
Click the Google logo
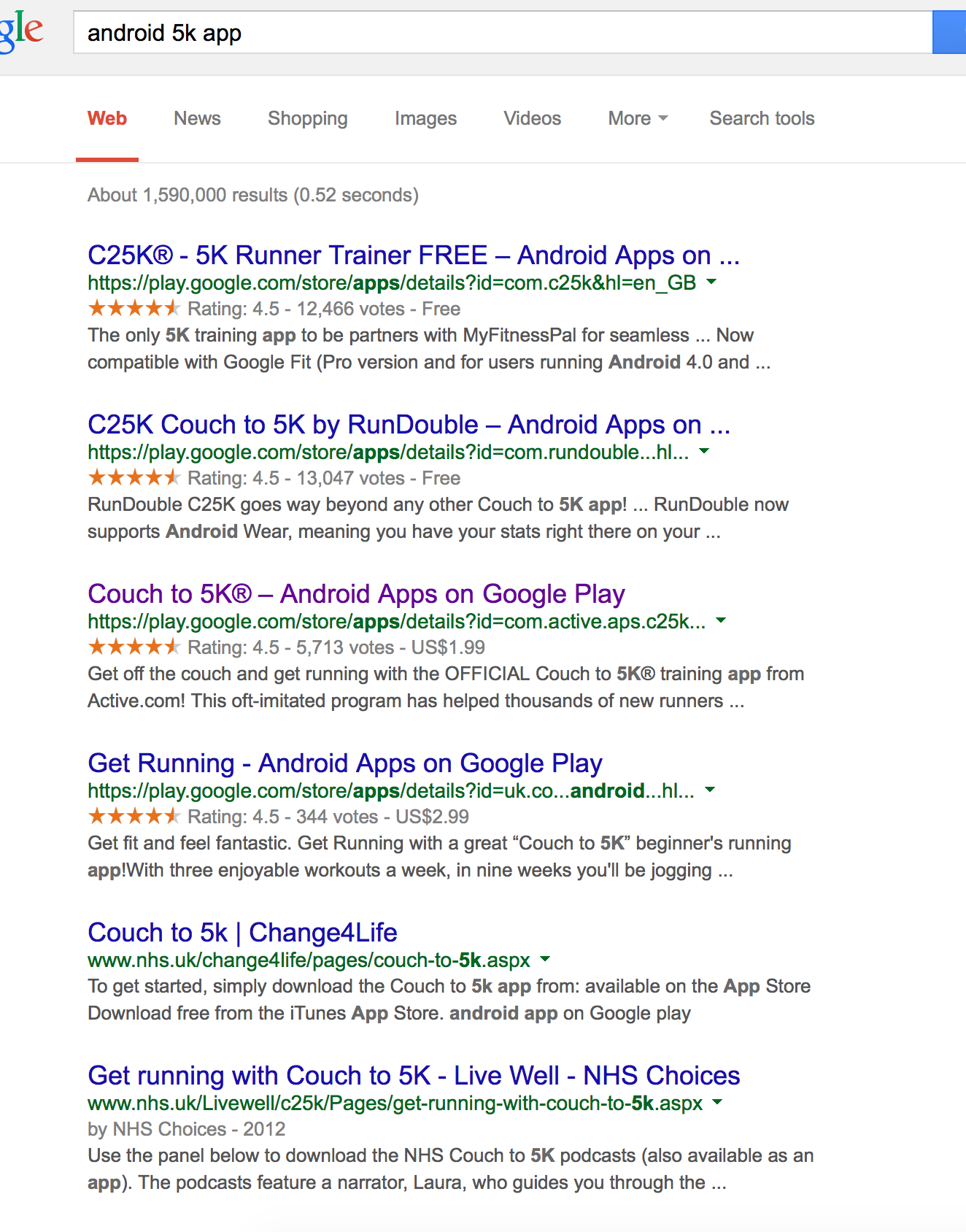click(21, 31)
